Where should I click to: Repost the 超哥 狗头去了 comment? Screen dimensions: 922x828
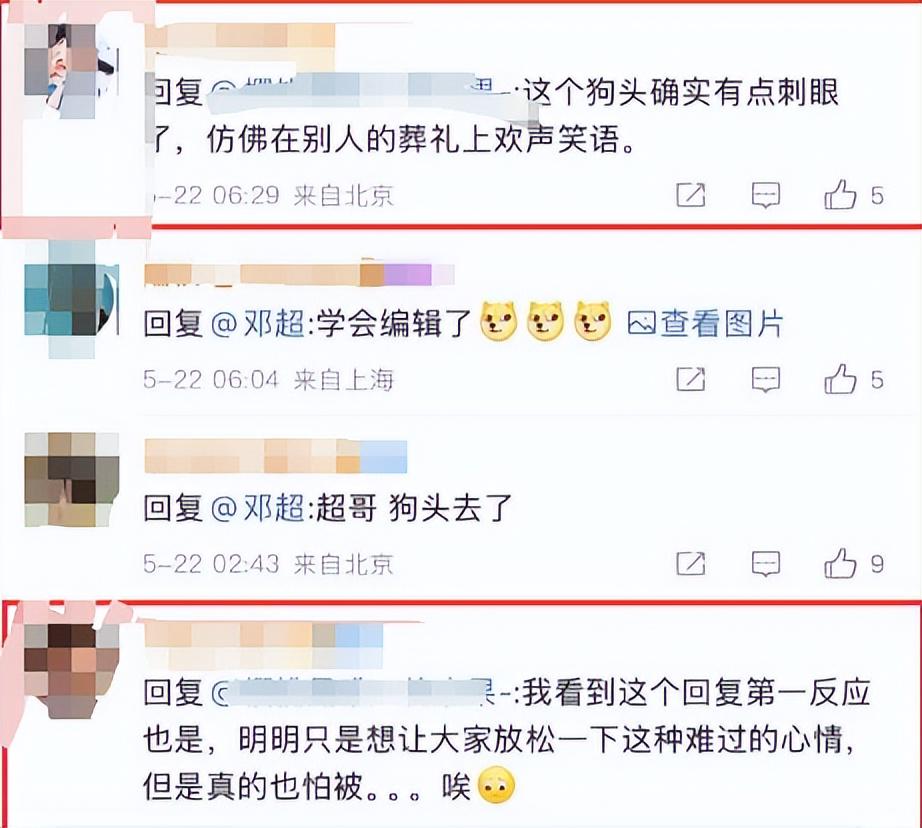click(x=691, y=563)
